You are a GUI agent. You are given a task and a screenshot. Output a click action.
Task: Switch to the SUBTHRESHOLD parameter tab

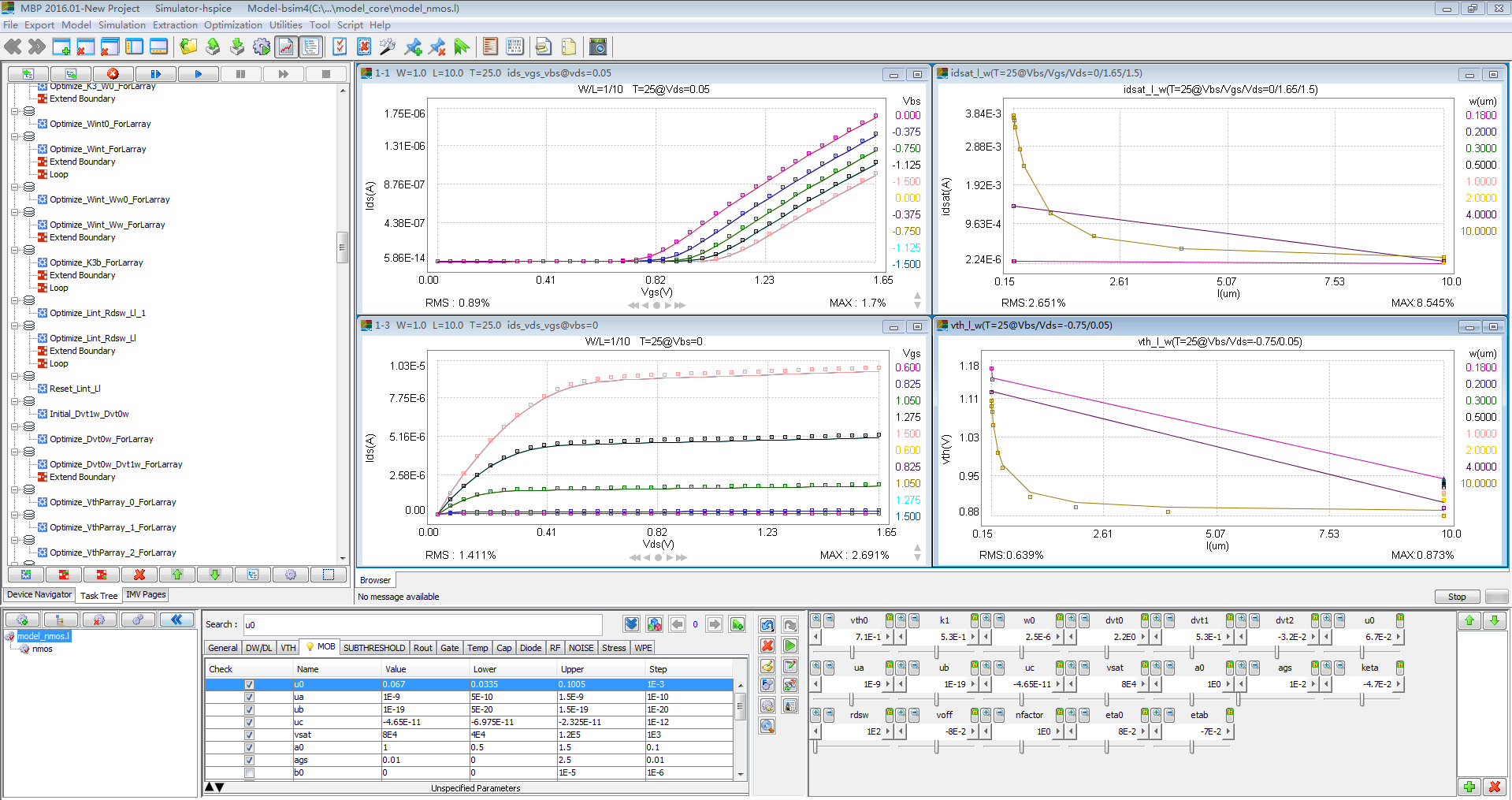[373, 648]
